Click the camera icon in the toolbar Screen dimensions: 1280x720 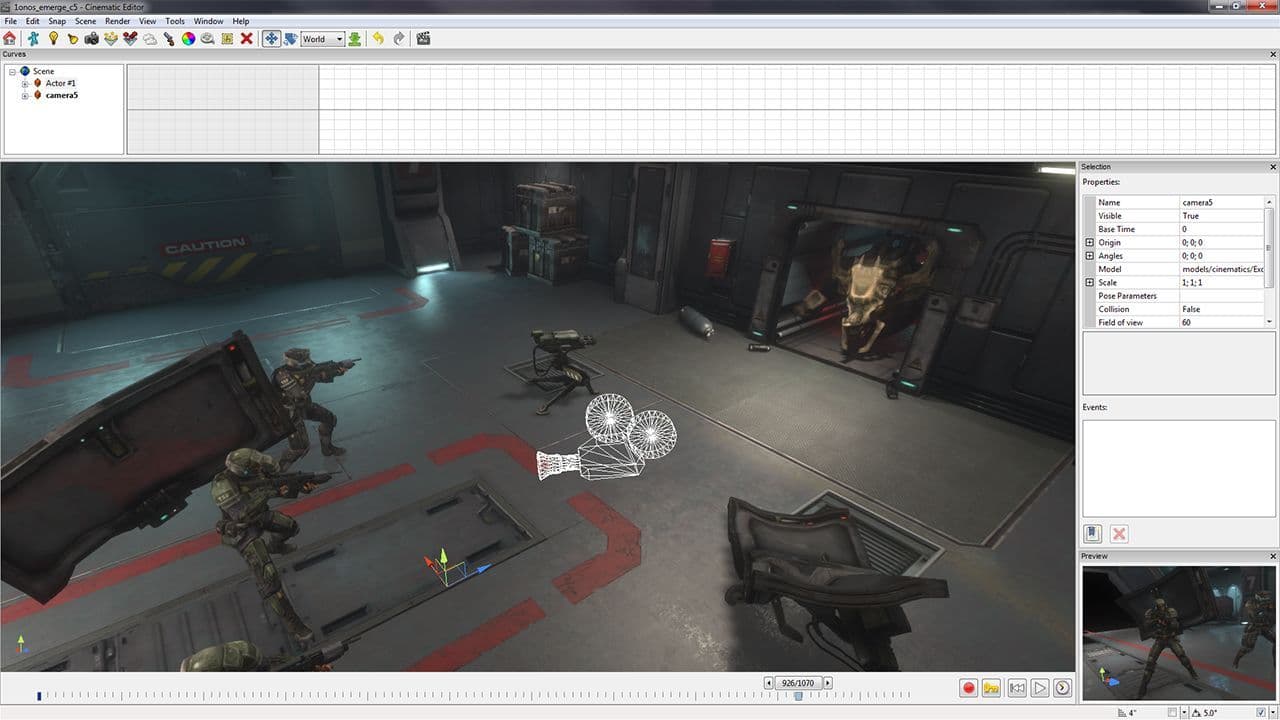[91, 39]
